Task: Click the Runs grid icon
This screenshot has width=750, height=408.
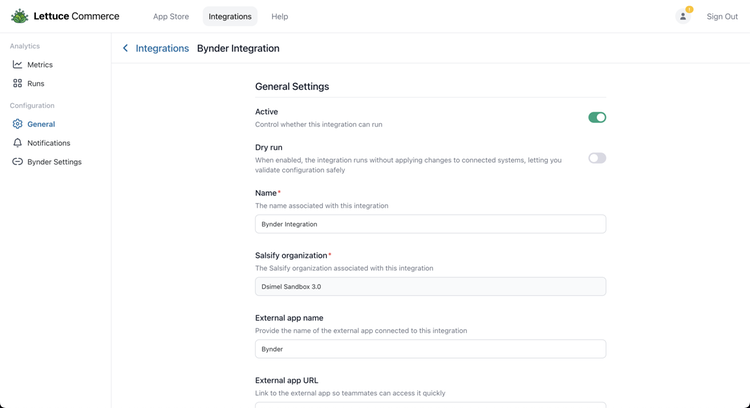Action: pyautogui.click(x=17, y=84)
